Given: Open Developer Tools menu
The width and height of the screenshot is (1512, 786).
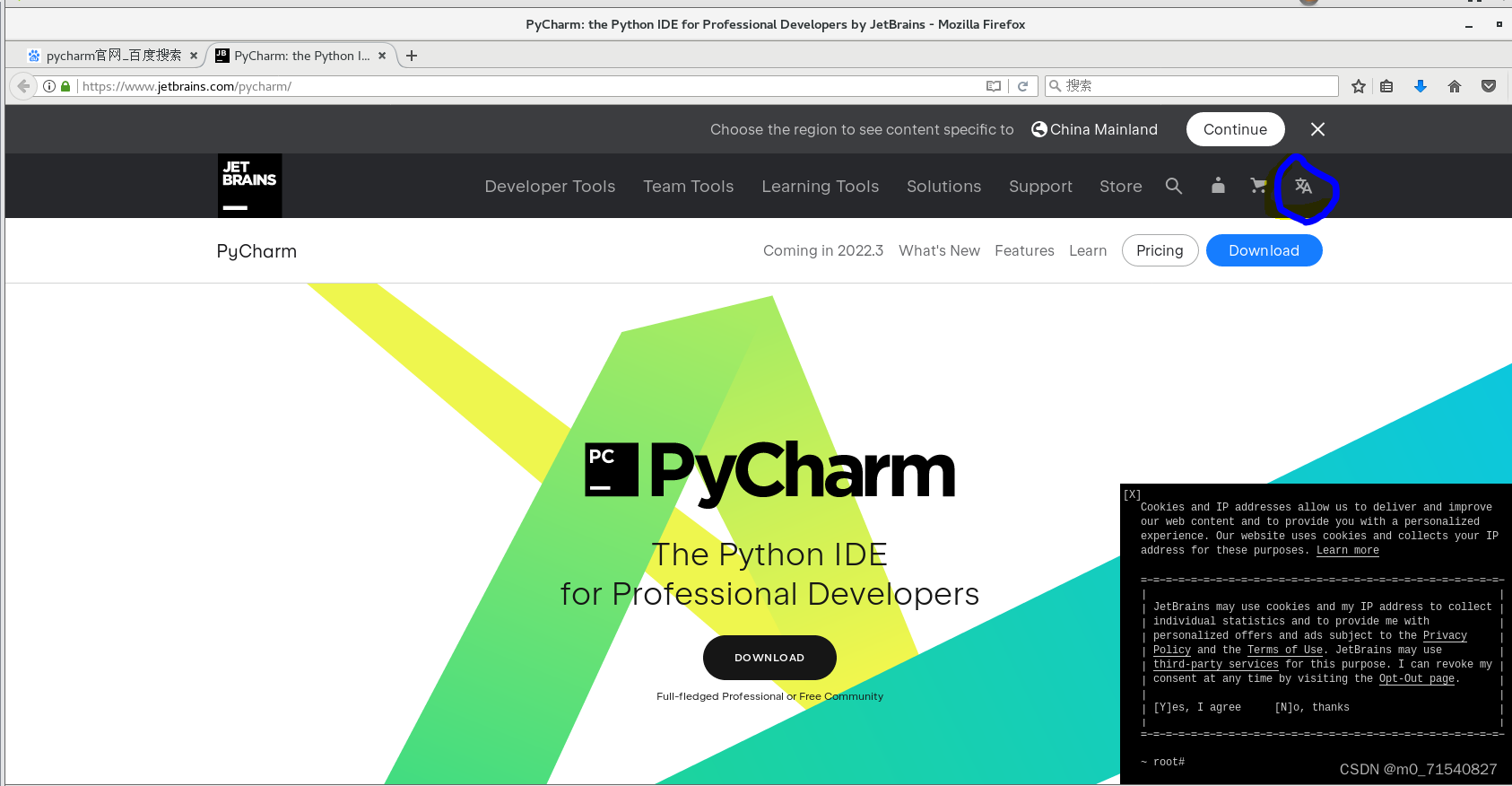Looking at the screenshot, I should click(x=550, y=187).
